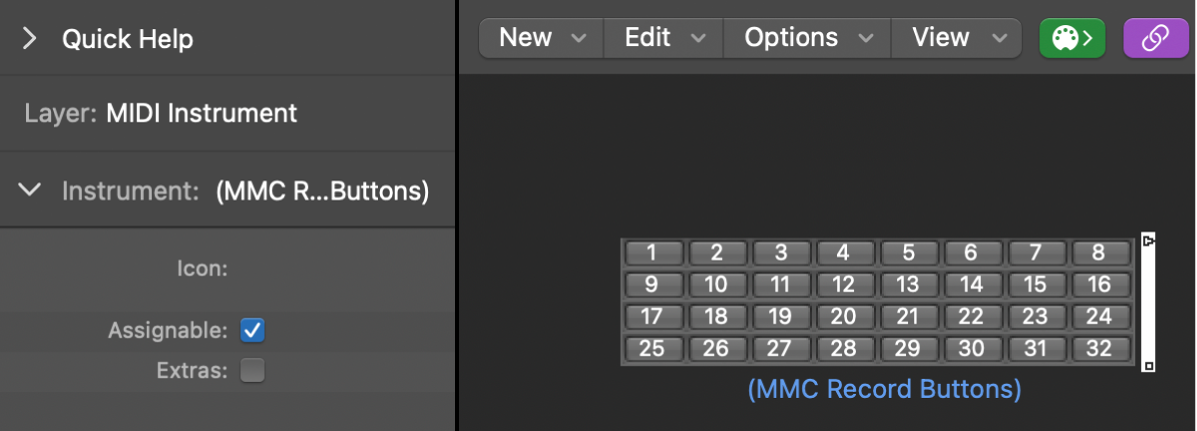The height and width of the screenshot is (431, 1197).
Task: Open the Edit menu
Action: (x=664, y=38)
